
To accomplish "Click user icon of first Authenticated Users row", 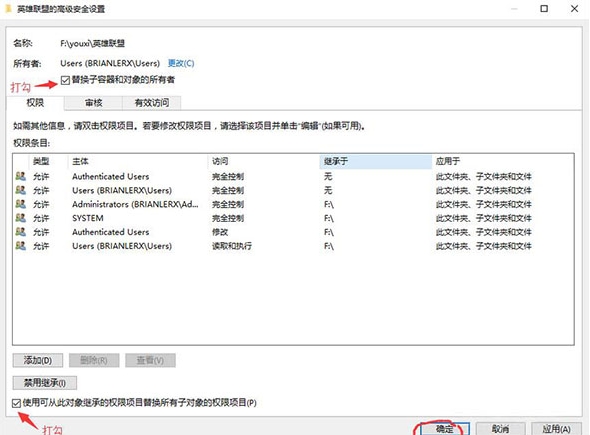I will [x=21, y=176].
